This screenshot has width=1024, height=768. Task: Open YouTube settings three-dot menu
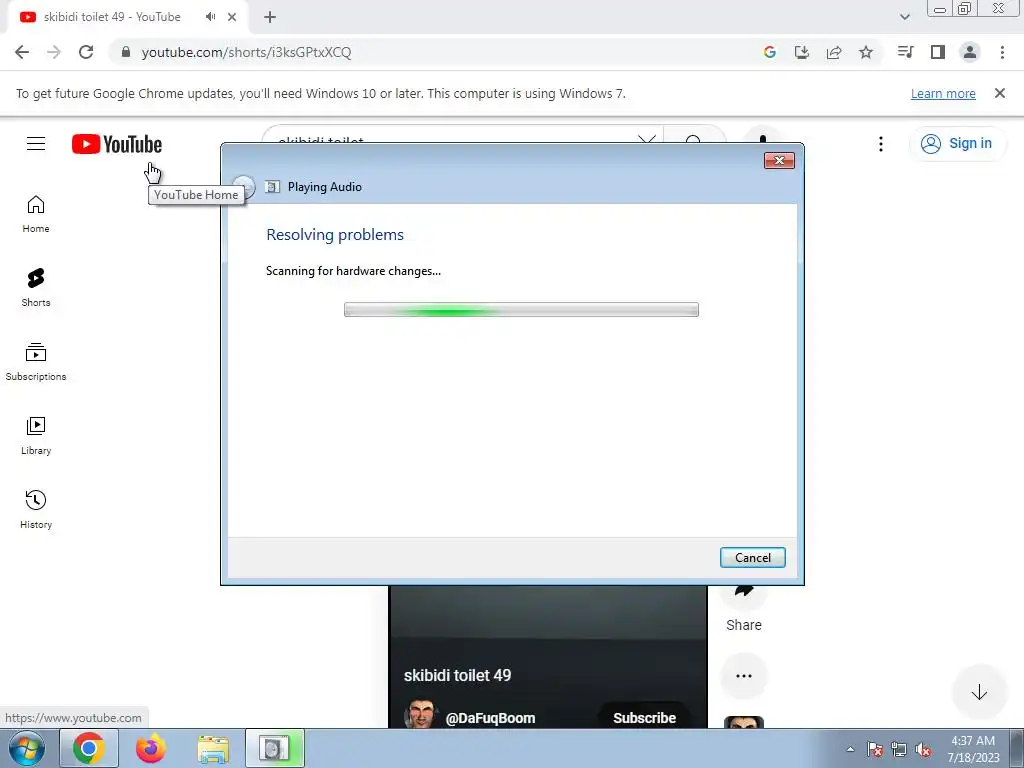[881, 144]
